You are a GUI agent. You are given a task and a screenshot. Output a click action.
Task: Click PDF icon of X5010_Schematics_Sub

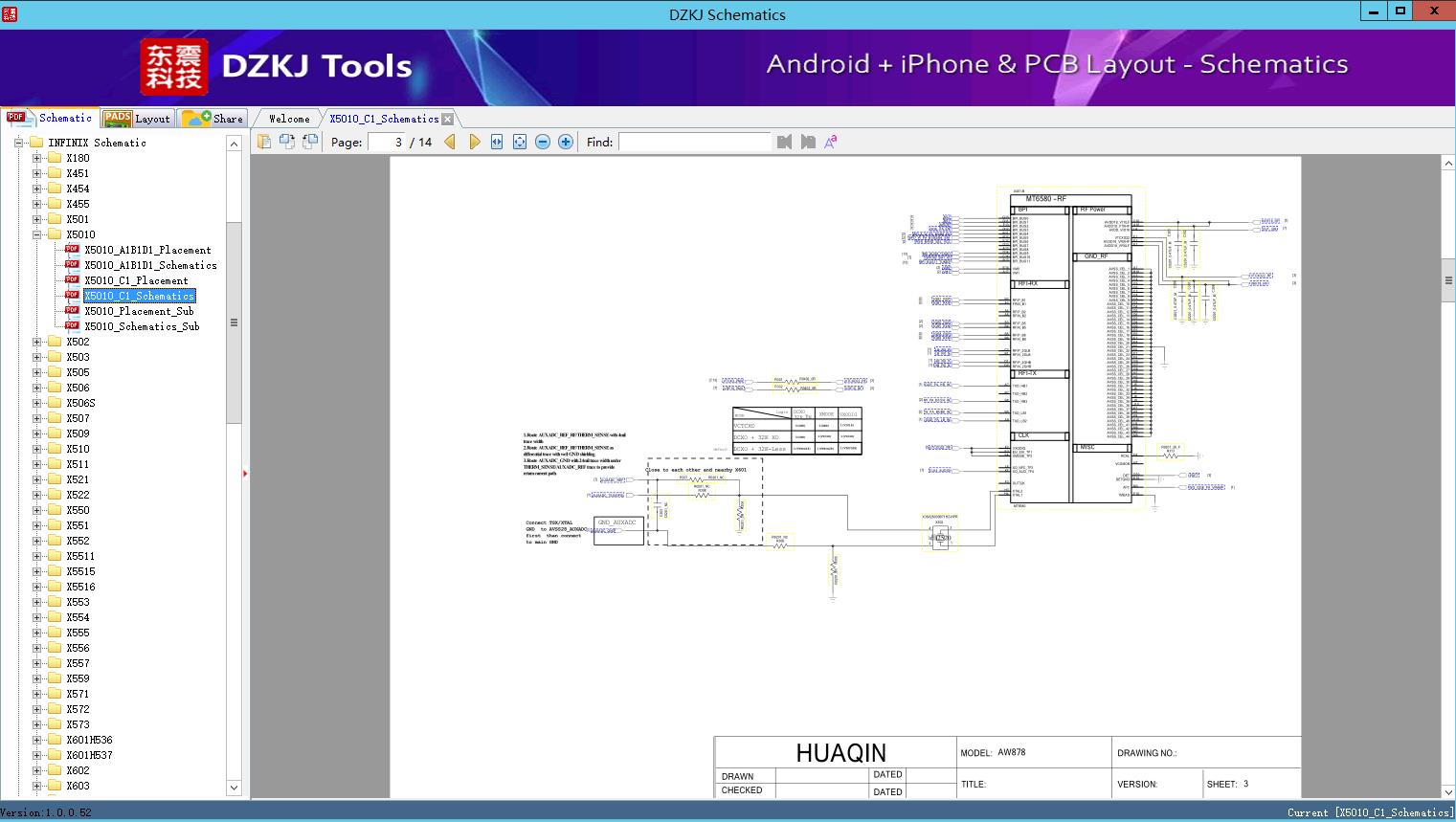(72, 326)
